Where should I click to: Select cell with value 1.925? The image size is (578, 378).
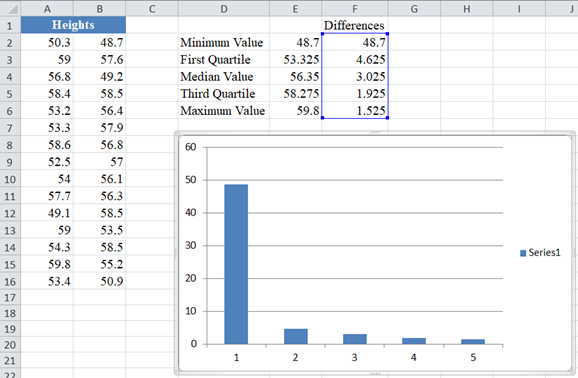(x=355, y=94)
